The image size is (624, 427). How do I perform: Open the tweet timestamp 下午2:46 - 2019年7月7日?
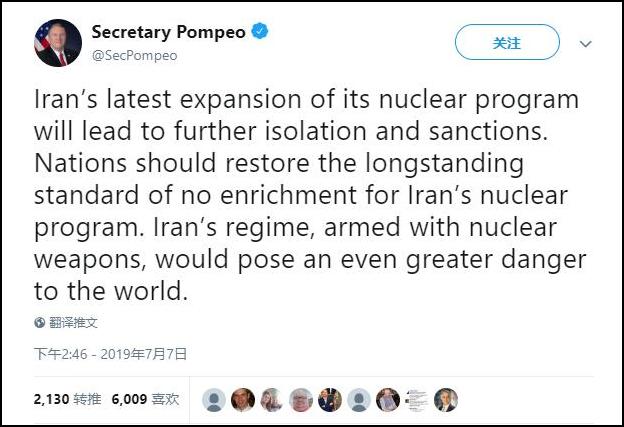tap(111, 354)
